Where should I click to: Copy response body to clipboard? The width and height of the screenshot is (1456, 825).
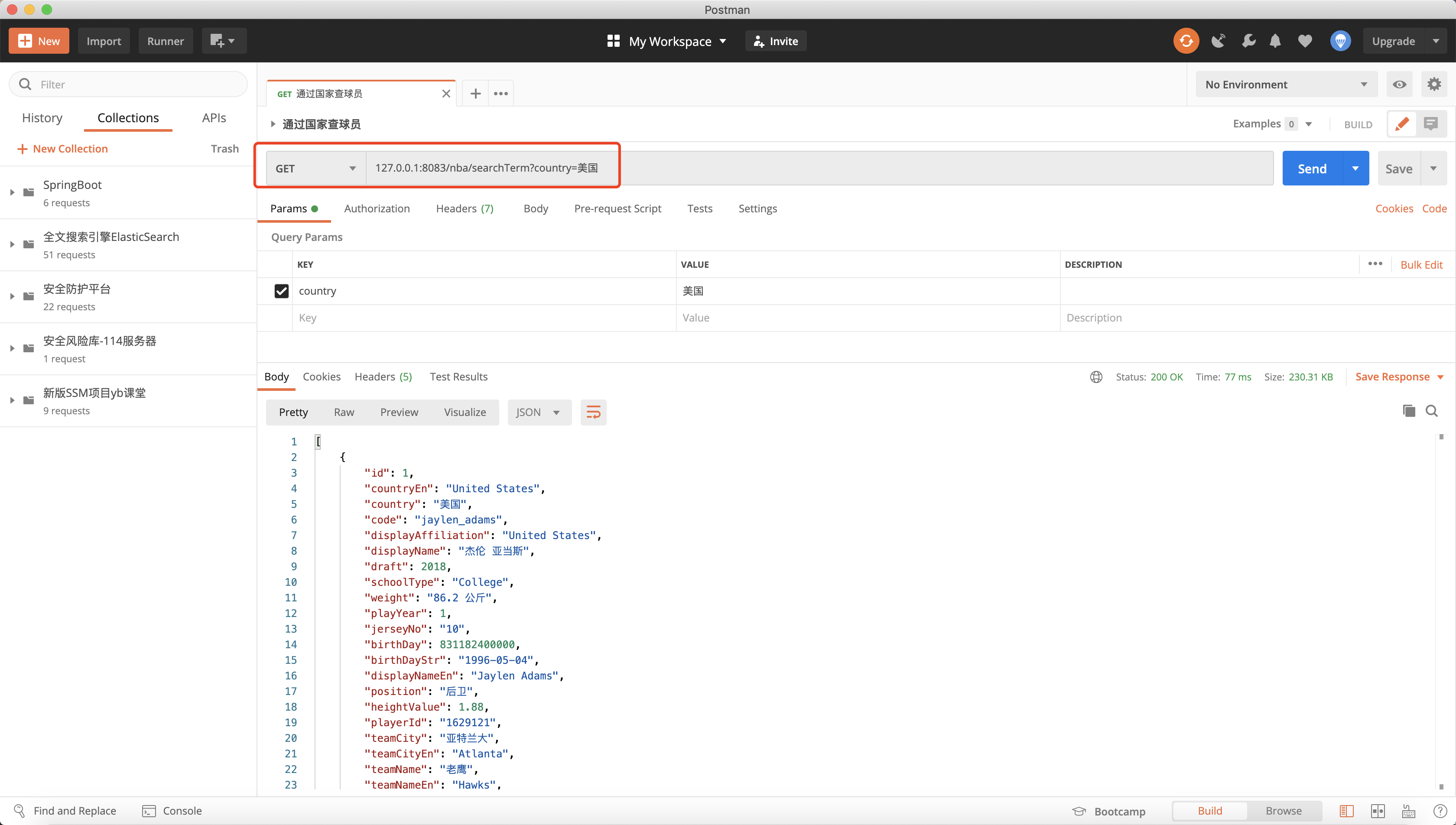pyautogui.click(x=1408, y=411)
